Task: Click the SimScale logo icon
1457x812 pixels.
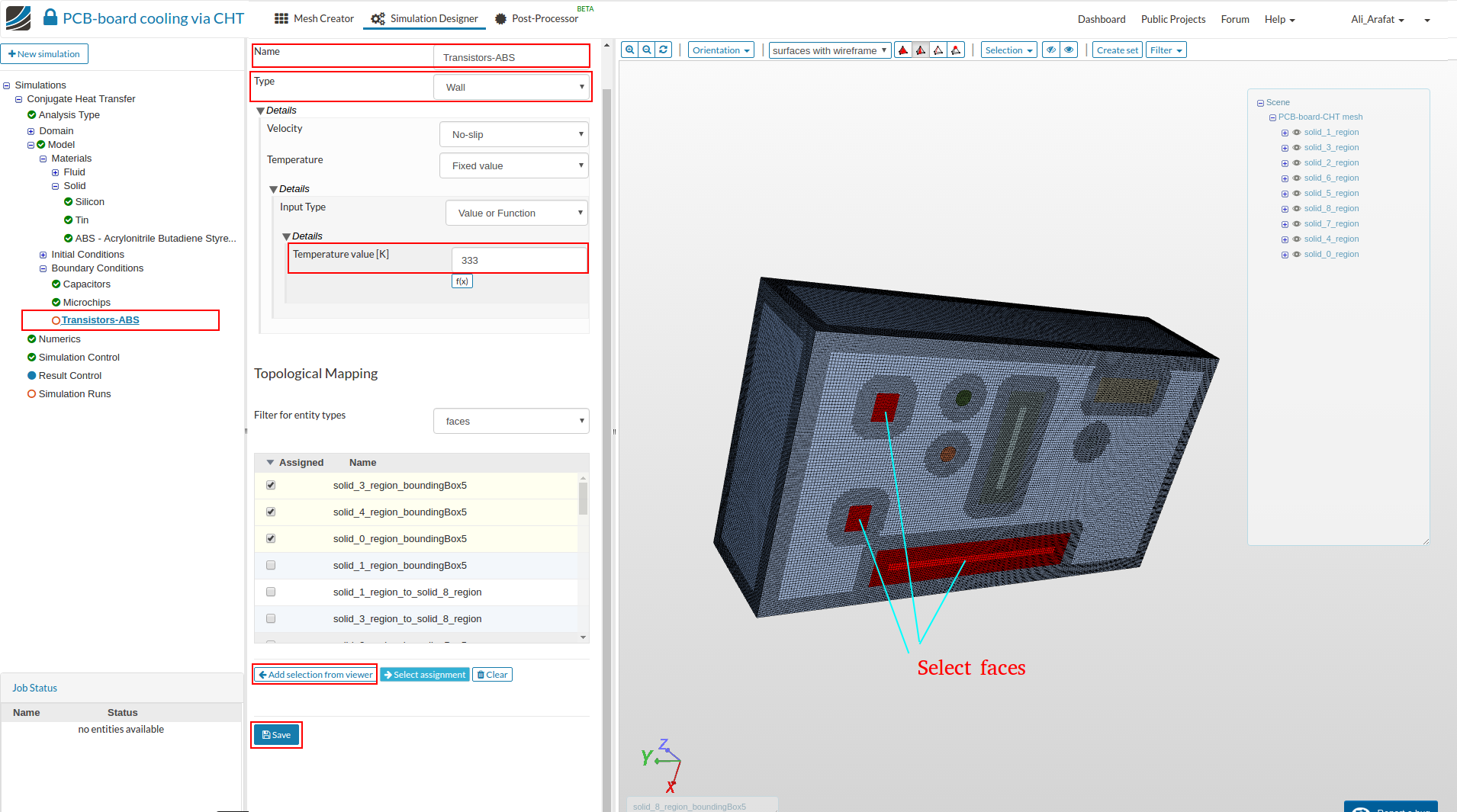Action: (x=18, y=18)
